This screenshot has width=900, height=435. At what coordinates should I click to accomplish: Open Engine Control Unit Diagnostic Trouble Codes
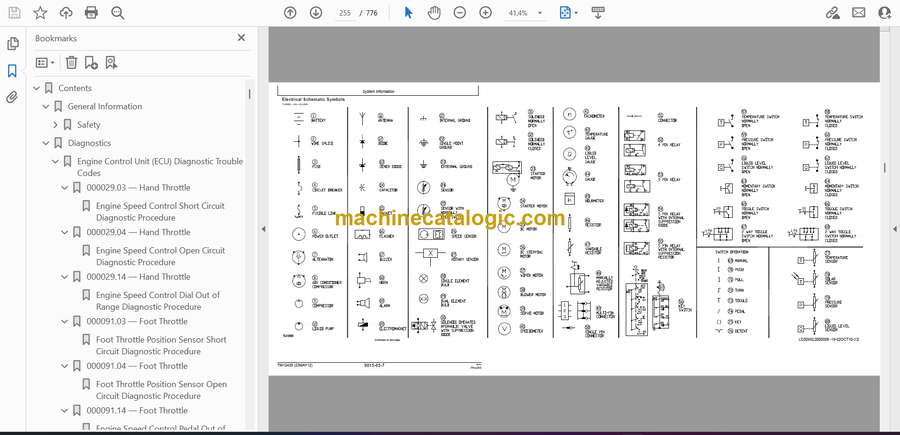(160, 167)
